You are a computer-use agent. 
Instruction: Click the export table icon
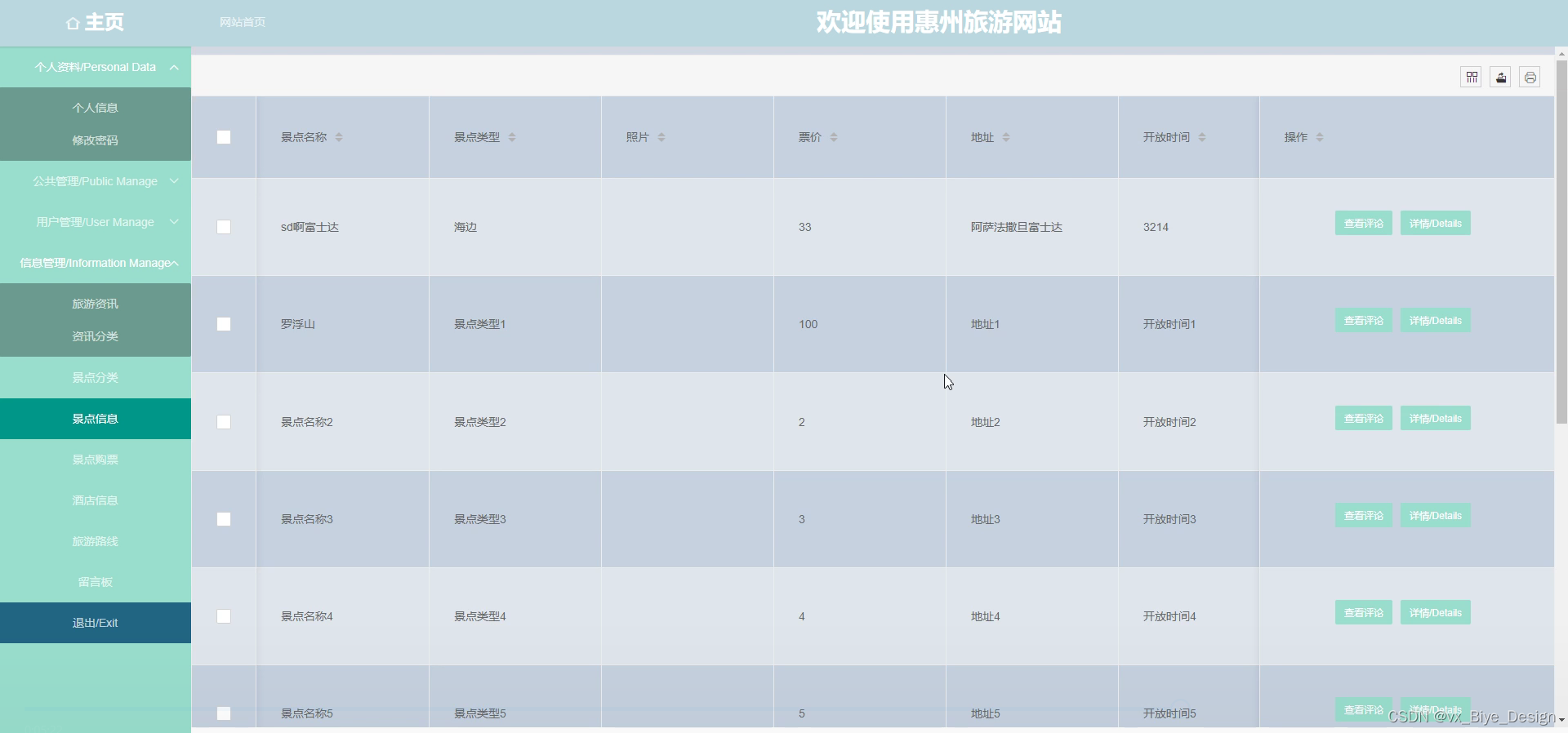click(1501, 77)
